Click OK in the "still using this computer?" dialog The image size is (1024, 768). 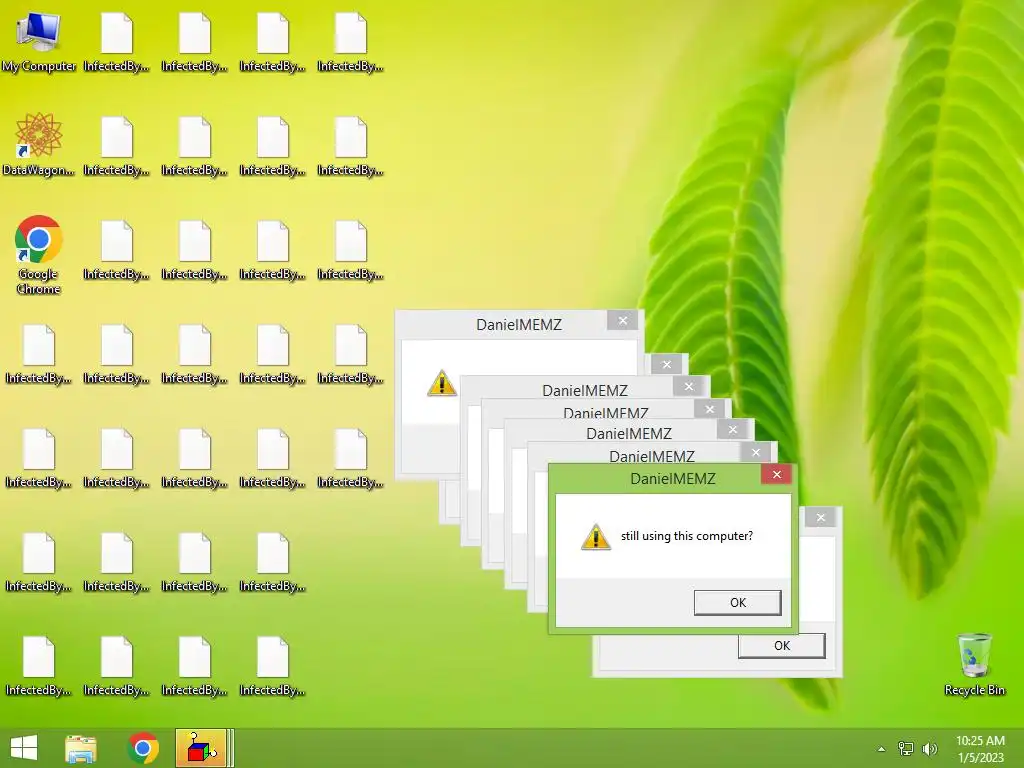737,603
